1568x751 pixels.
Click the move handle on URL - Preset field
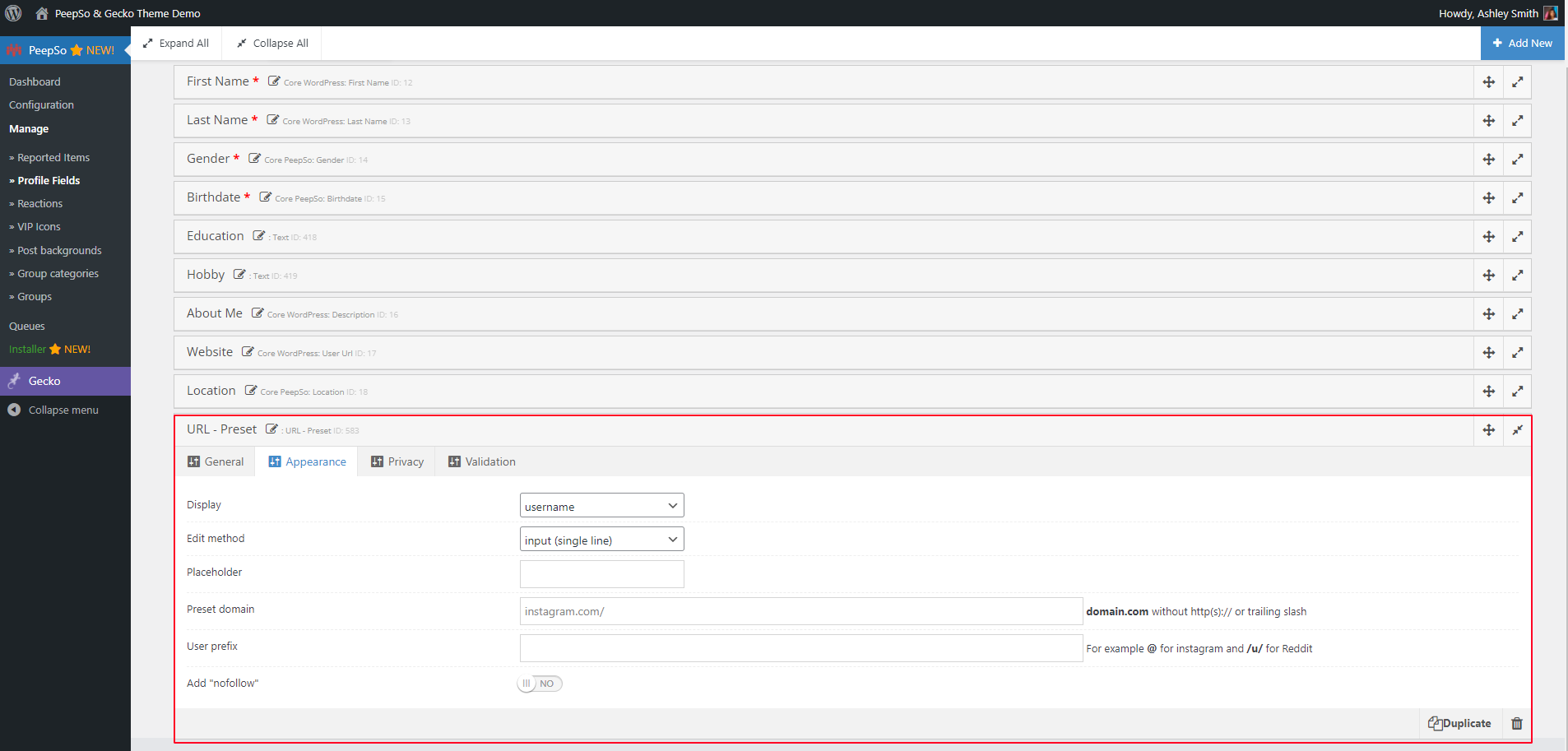coord(1488,430)
